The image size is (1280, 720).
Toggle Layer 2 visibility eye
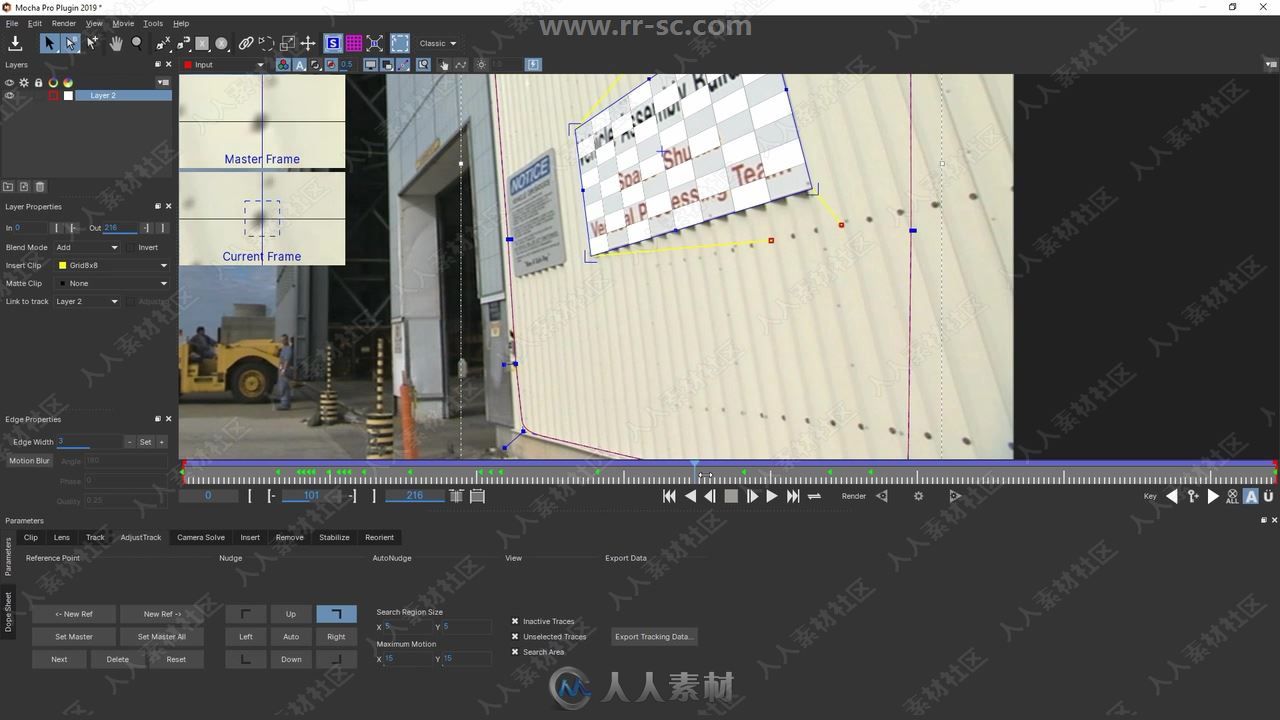point(9,96)
